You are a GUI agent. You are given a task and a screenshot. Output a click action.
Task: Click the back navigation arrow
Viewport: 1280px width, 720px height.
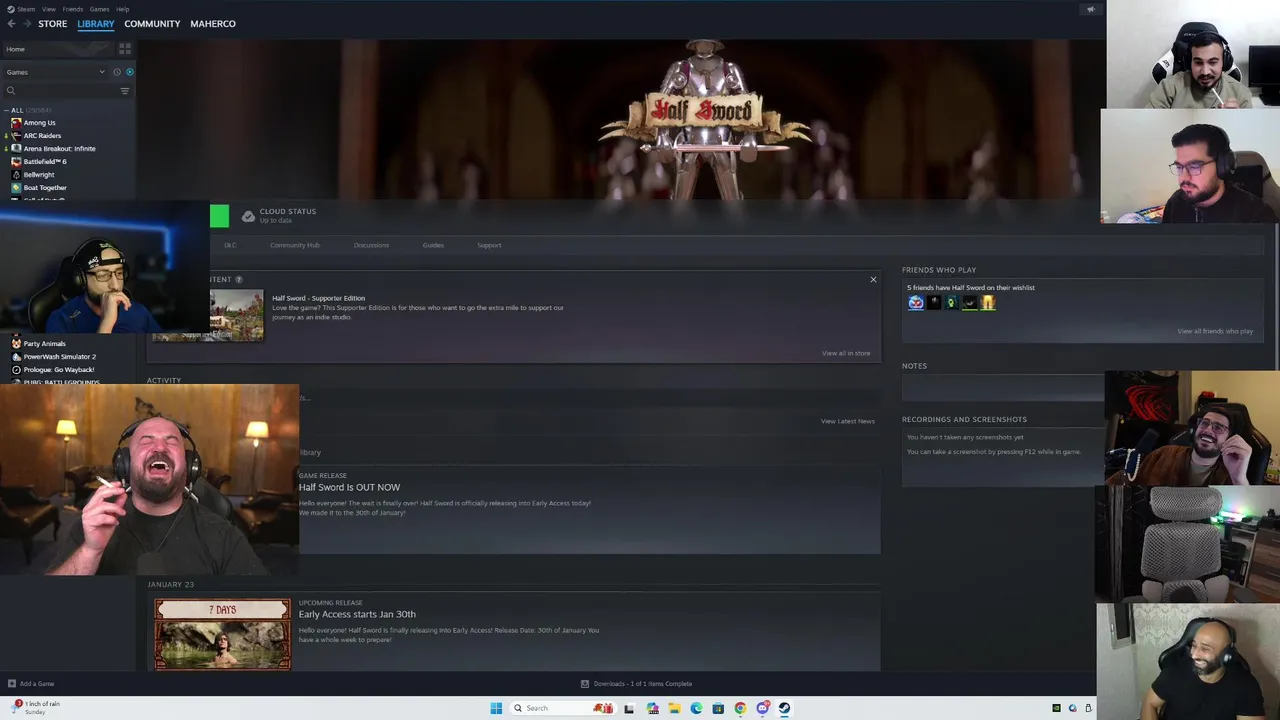12,24
